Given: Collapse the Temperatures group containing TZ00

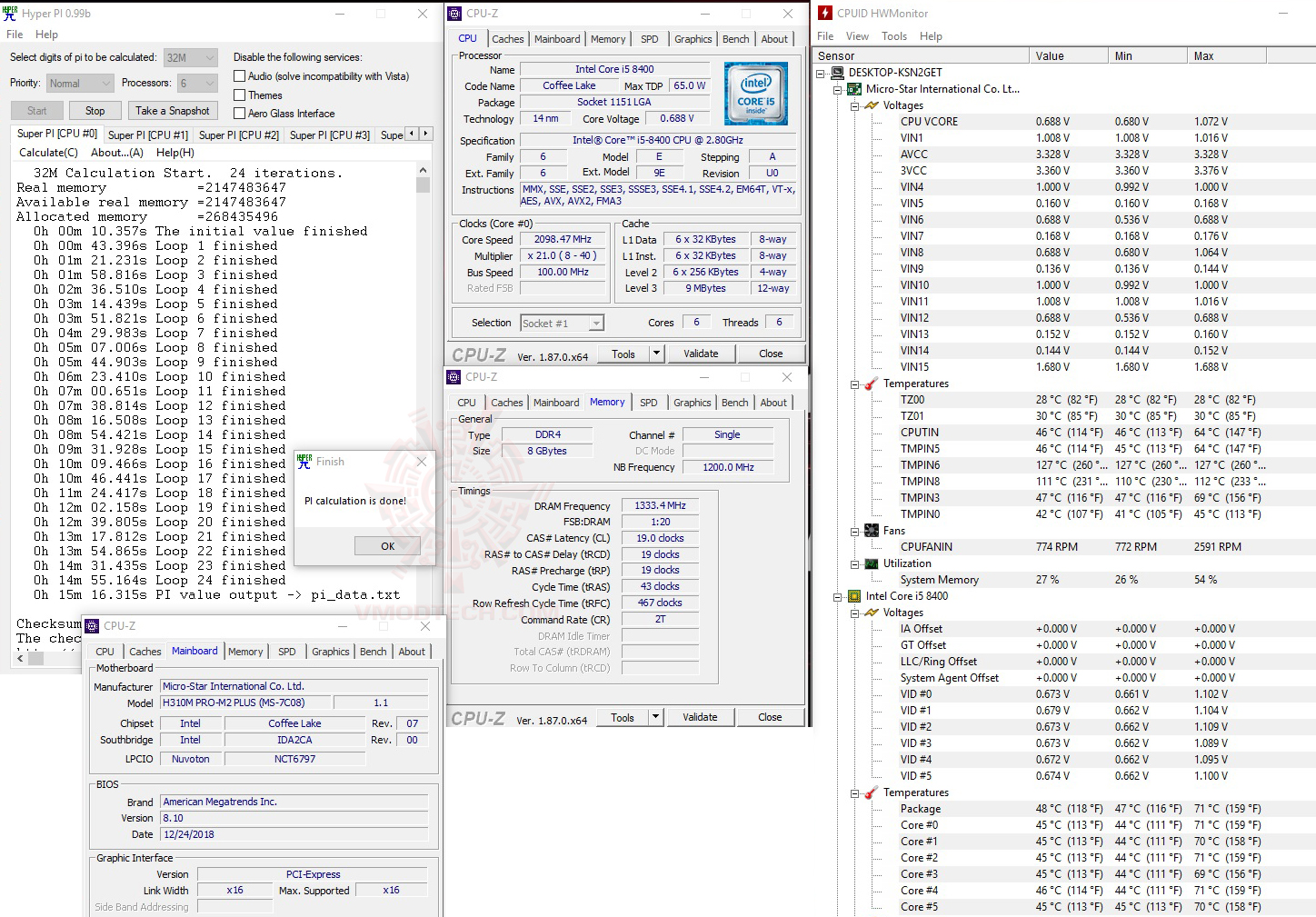Looking at the screenshot, I should 854,384.
